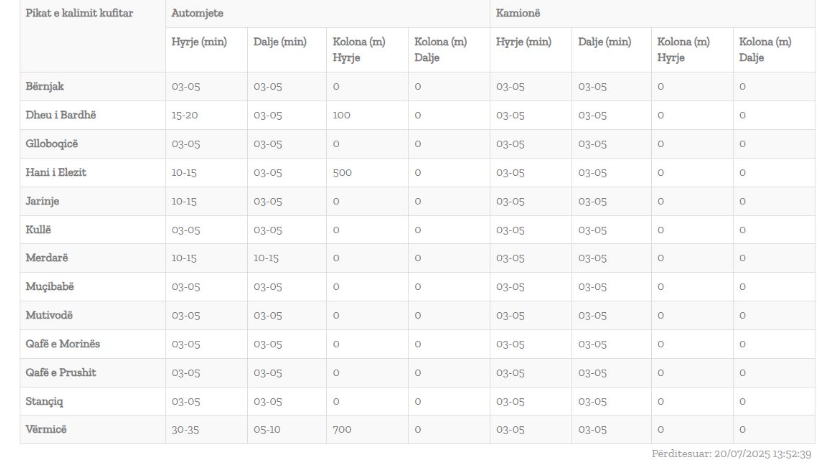Click the Gllobo​qicë row name
Viewport: 836px width, 463px height.
coord(52,144)
